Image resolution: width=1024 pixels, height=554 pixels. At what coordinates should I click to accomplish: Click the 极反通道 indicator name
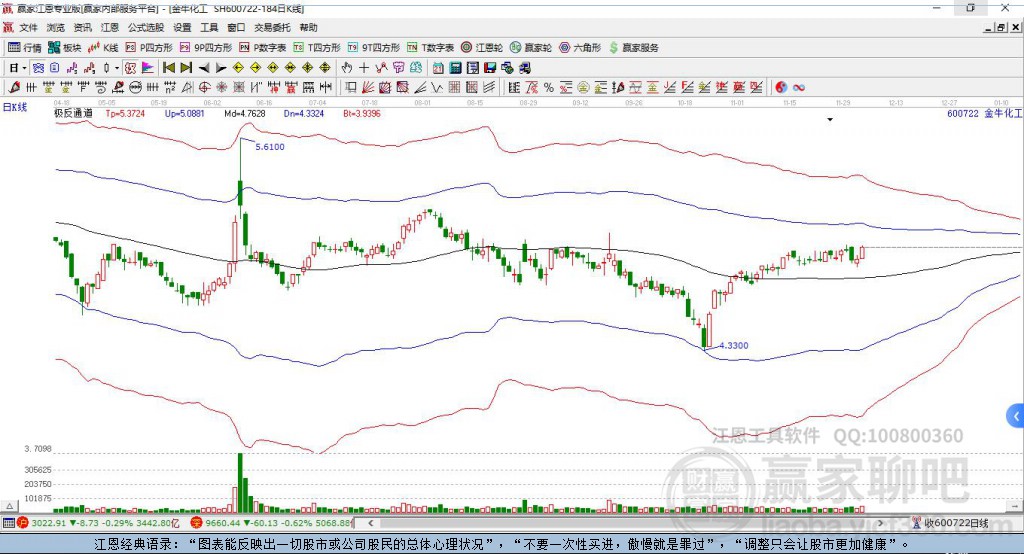[73, 113]
